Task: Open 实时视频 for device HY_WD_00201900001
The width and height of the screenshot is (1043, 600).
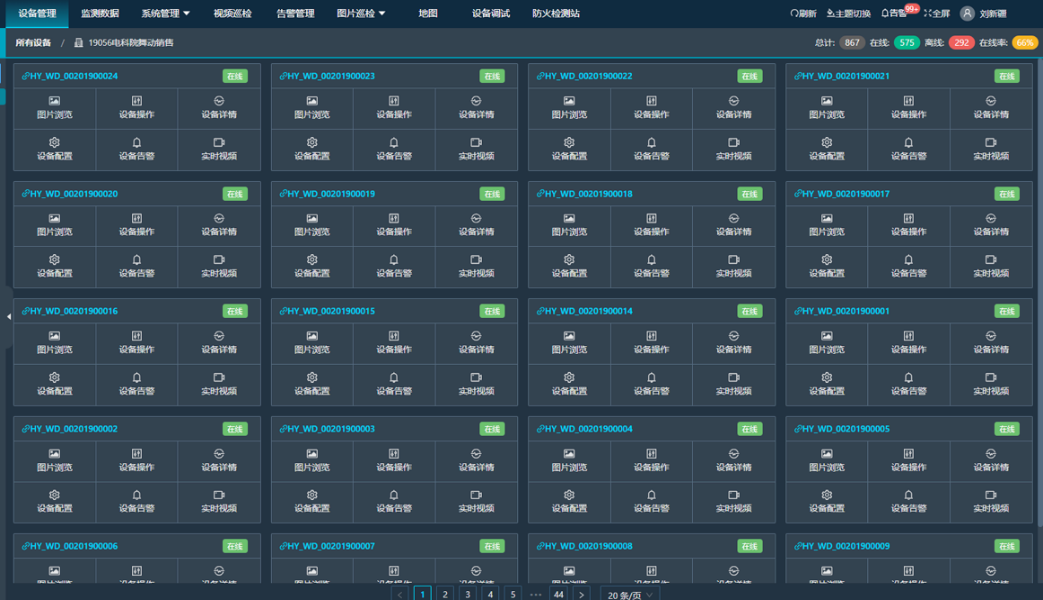Action: pyautogui.click(x=990, y=383)
